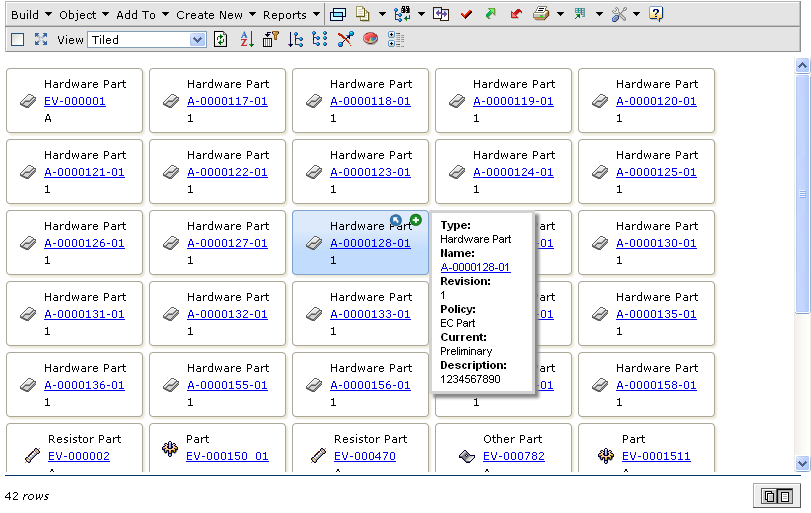The image size is (811, 513).
Task: Click the pie chart icon
Action: coord(370,40)
